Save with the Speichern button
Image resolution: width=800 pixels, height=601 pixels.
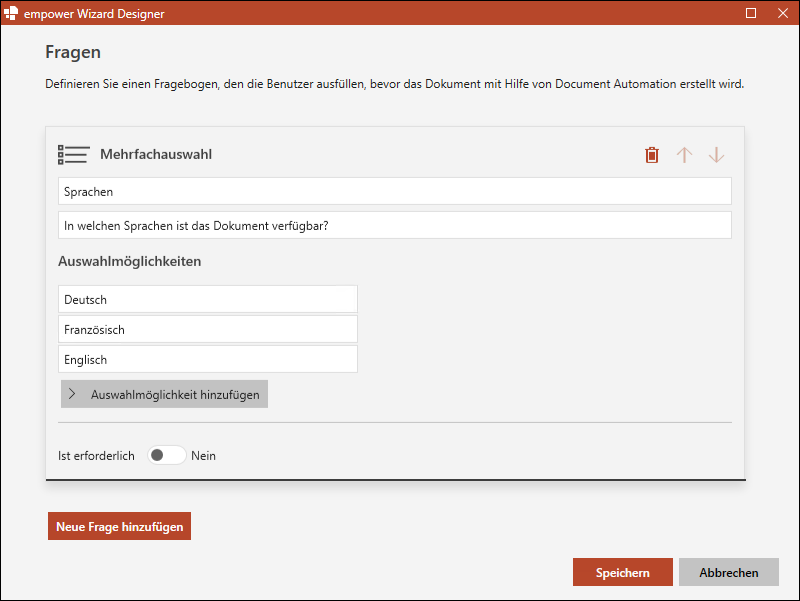(622, 572)
